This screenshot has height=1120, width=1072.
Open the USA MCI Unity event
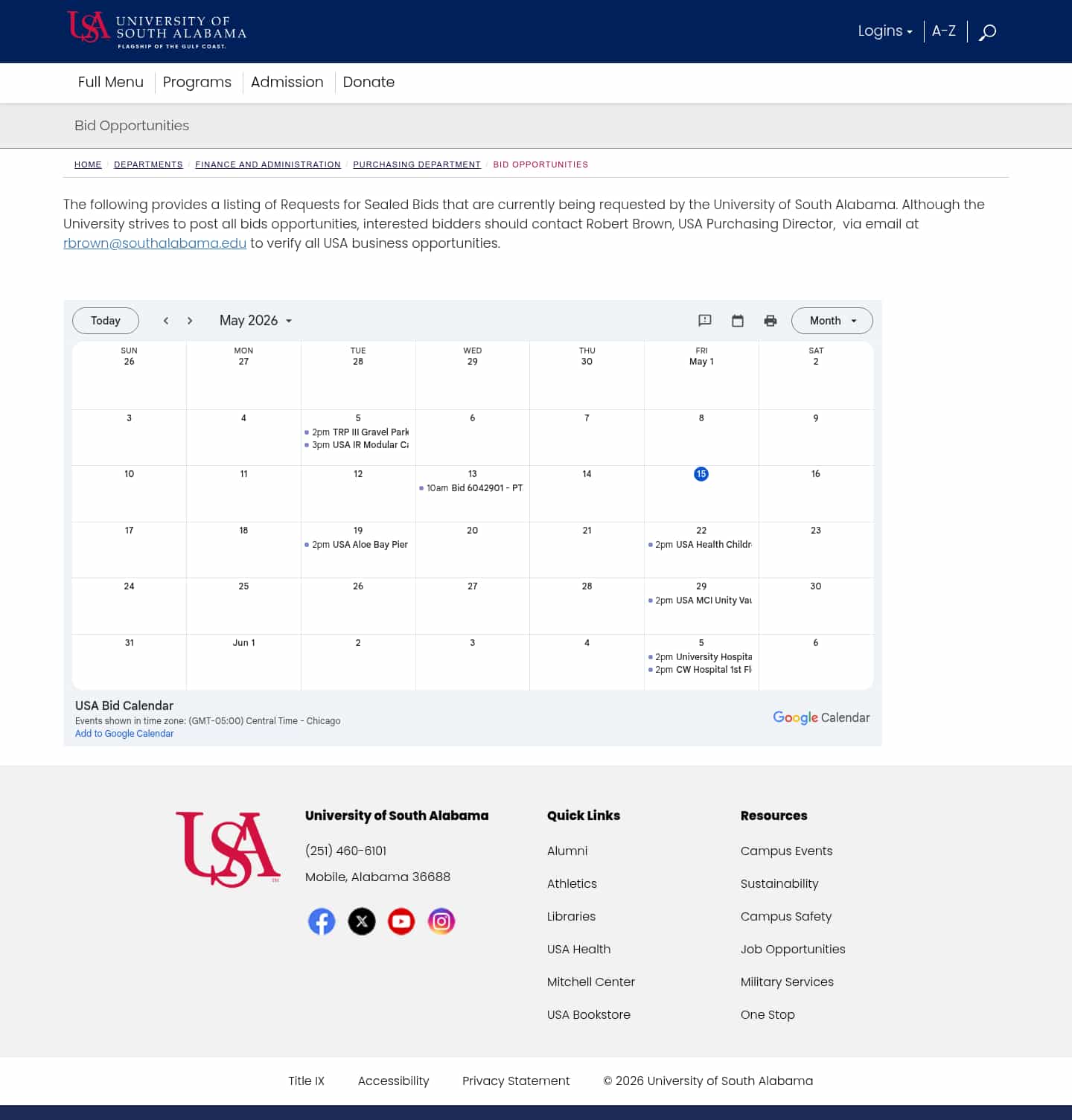[x=701, y=601]
